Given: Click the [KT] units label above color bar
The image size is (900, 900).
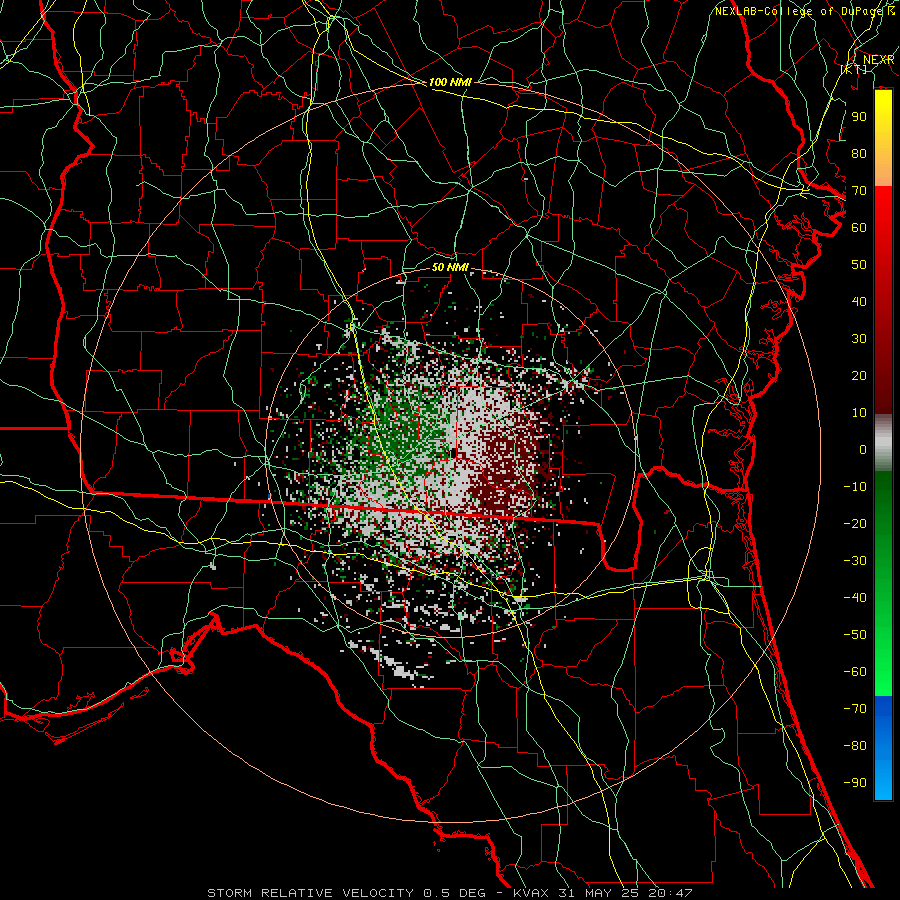Looking at the screenshot, I should [853, 69].
